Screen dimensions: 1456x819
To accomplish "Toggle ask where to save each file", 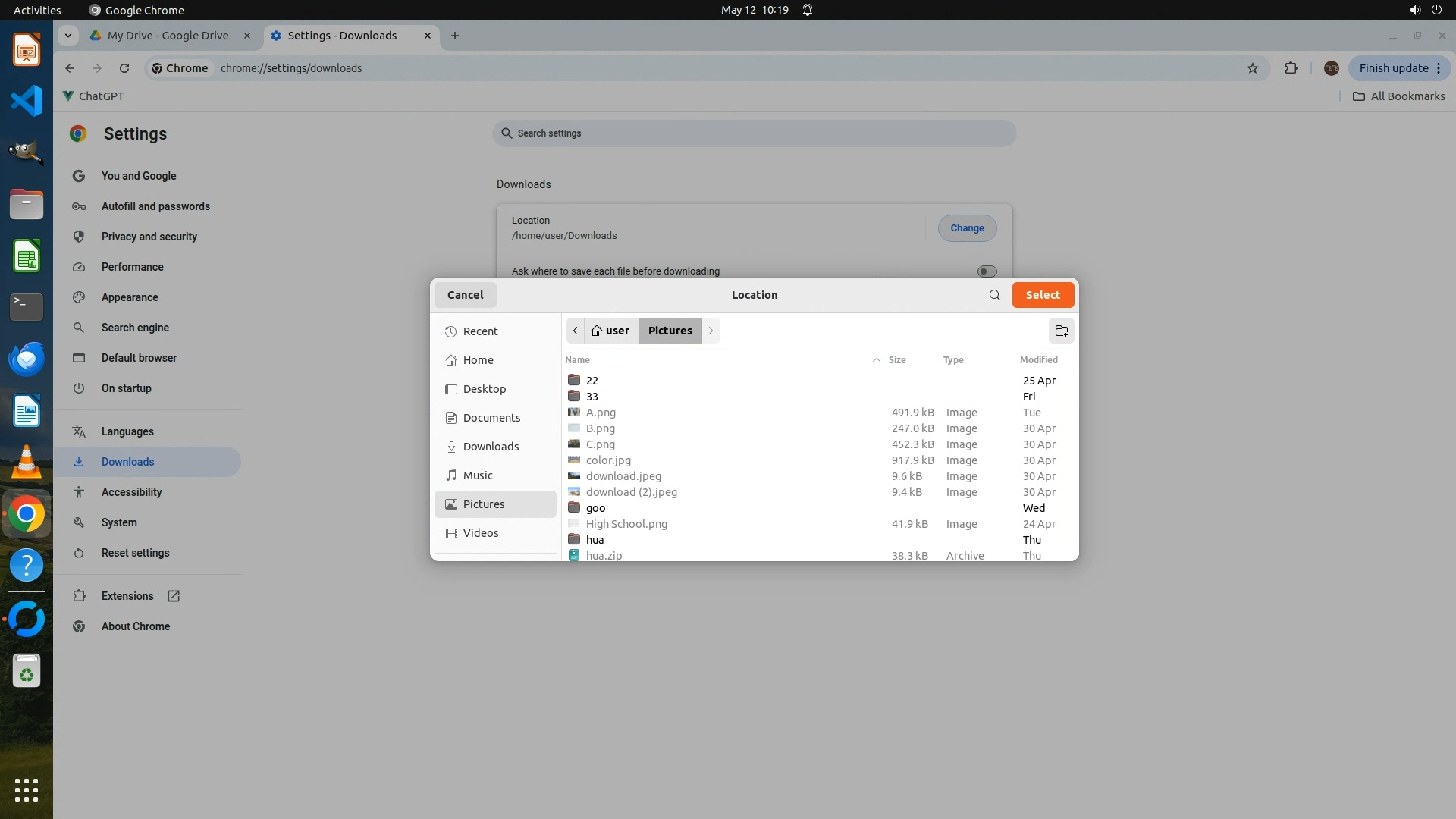I will (987, 271).
